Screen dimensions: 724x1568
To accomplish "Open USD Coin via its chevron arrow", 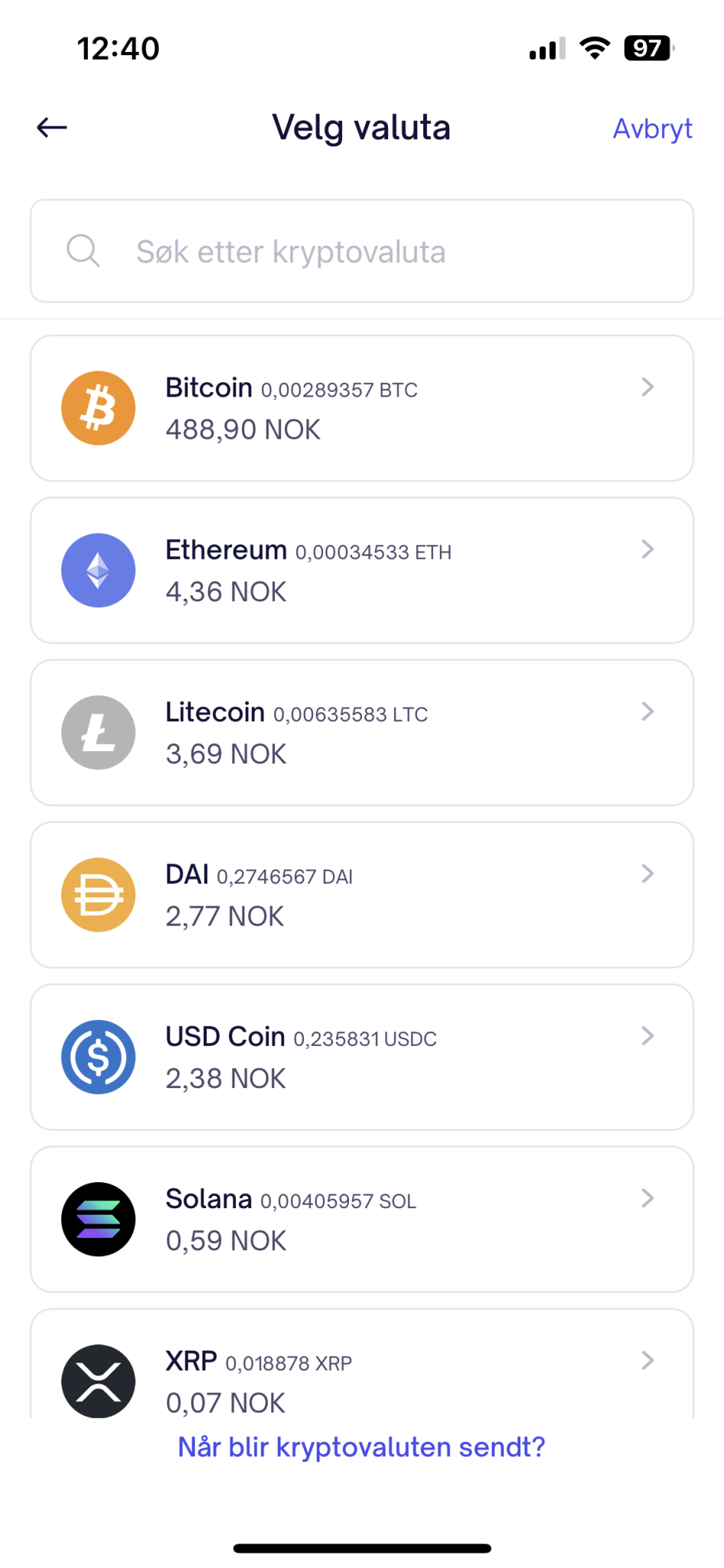I will coord(647,1037).
